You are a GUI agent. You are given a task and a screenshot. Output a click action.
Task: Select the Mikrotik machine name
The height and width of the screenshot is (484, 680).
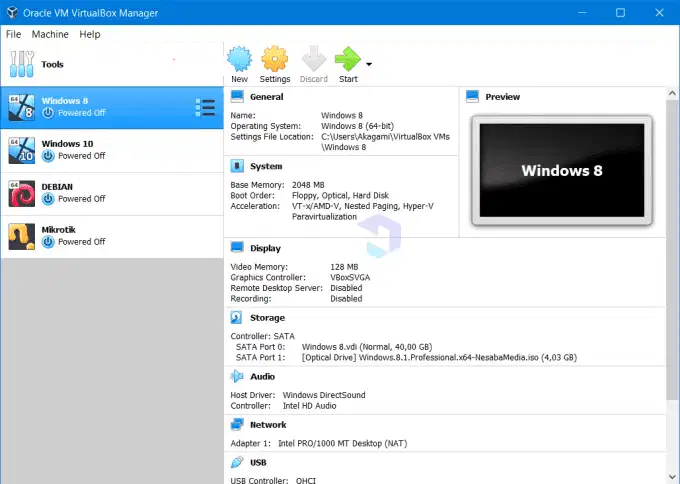(x=59, y=229)
